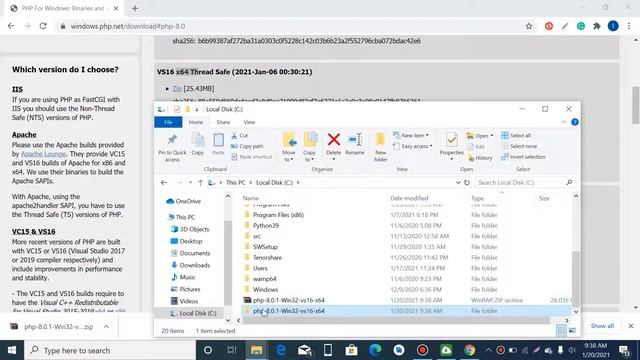Create a New folder from ribbon
Screen dimensions: 640x360
380,147
